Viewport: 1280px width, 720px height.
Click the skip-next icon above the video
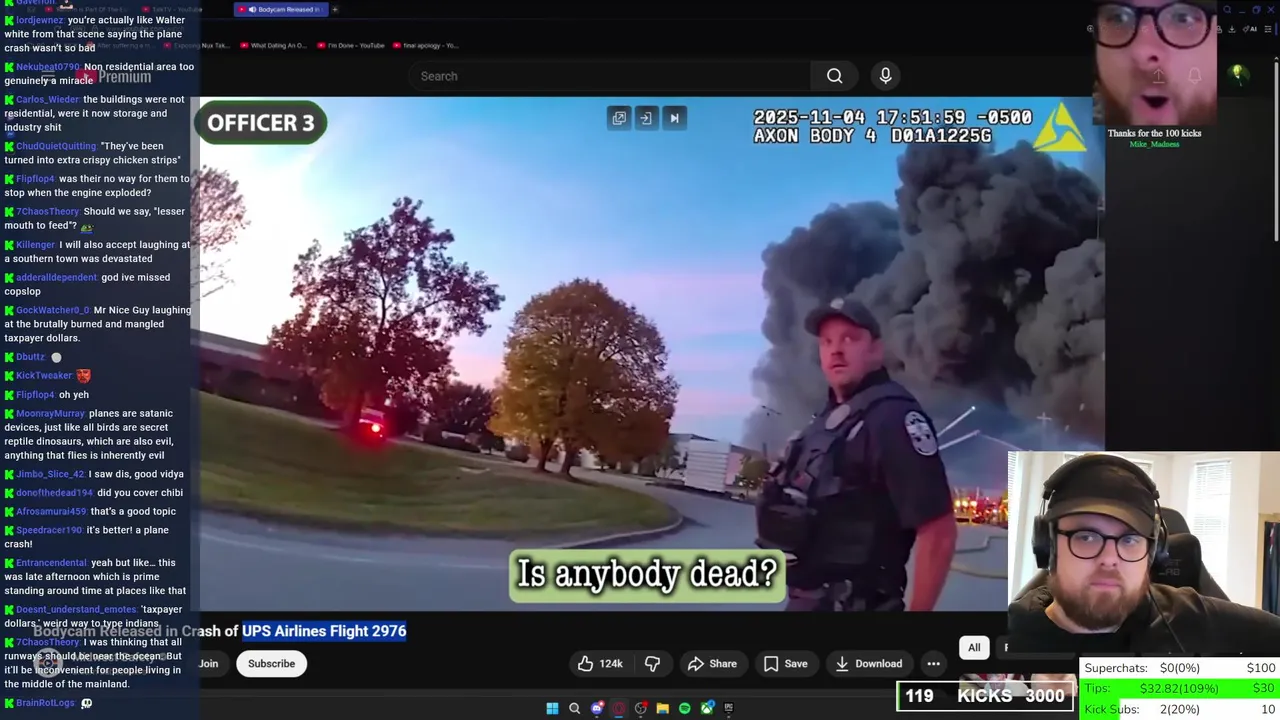click(x=674, y=118)
